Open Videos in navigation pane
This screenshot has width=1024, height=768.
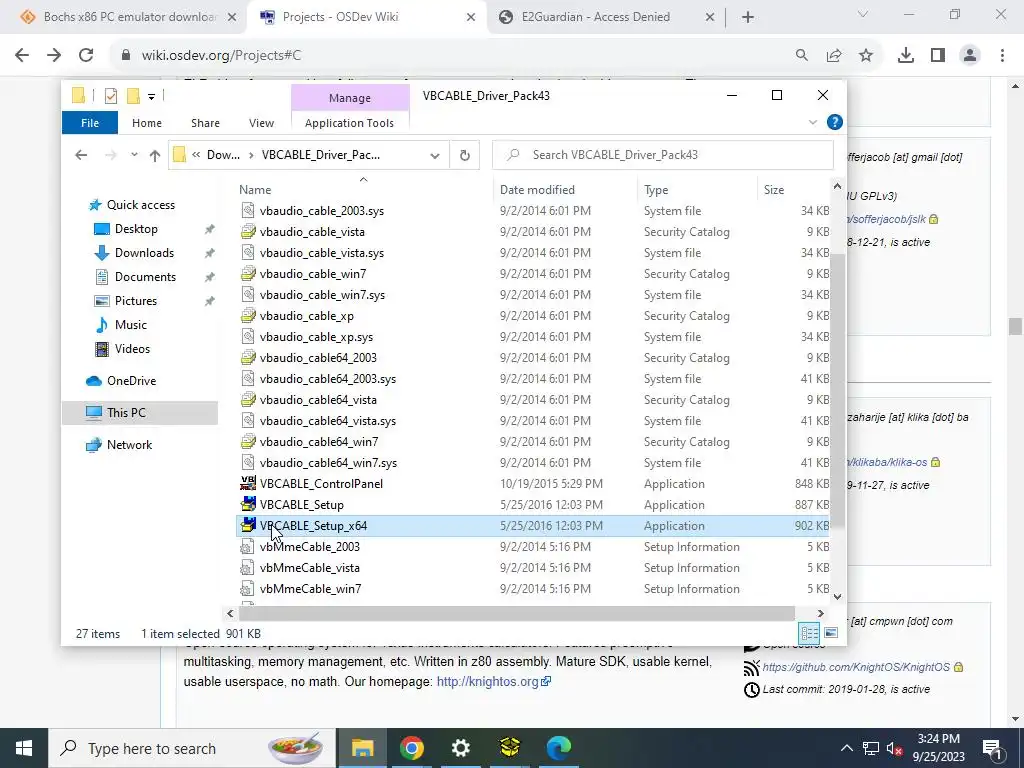pyautogui.click(x=132, y=349)
